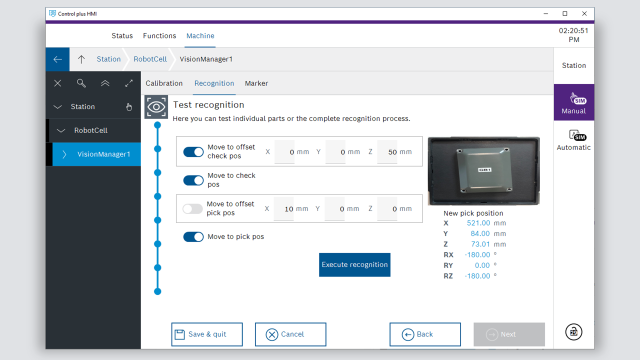Click the new pick position X value 521.00
This screenshot has height=360, width=640.
(x=478, y=223)
